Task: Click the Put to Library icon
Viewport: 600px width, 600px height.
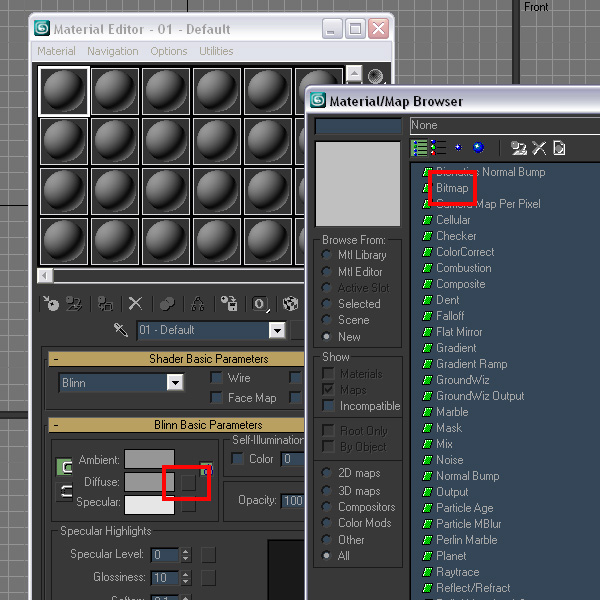Action: tap(229, 304)
